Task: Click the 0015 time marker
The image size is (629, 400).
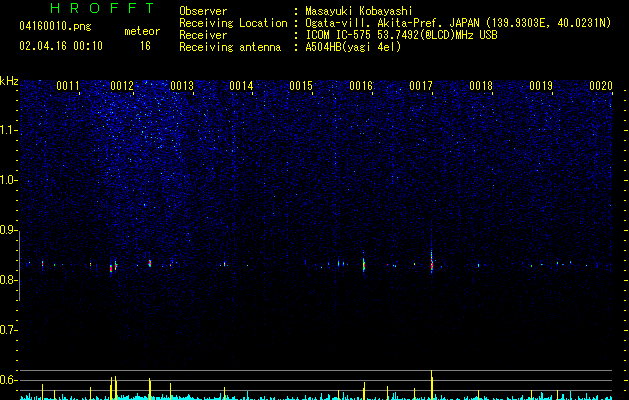Action: point(301,86)
